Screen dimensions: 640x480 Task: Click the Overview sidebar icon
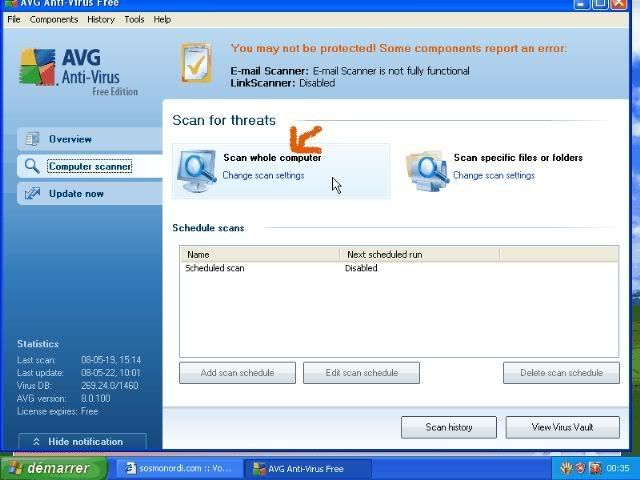pos(32,139)
